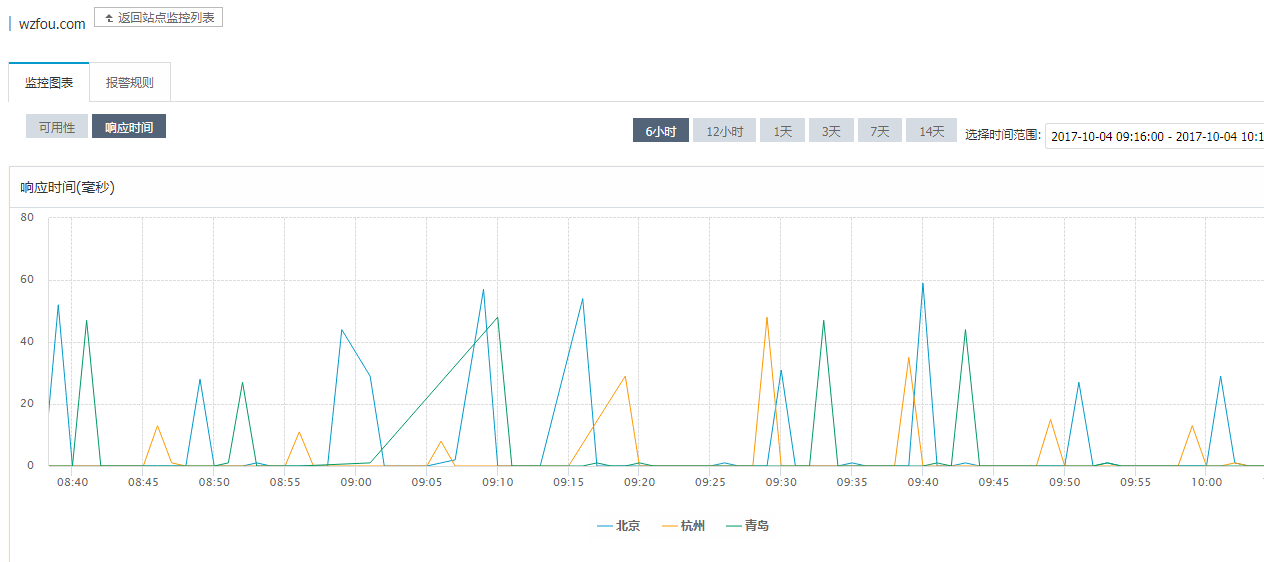The height and width of the screenshot is (562, 1264).
Task: Select the 响应时间 view button
Action: [x=129, y=127]
